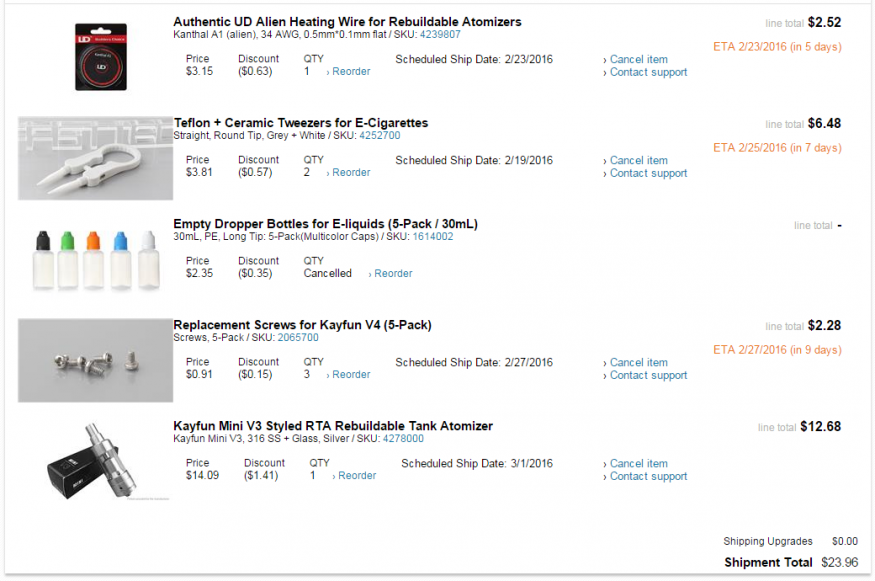Image resolution: width=875 pixels, height=581 pixels.
Task: Click discount ($0.57) of tweezers
Action: pyautogui.click(x=255, y=172)
